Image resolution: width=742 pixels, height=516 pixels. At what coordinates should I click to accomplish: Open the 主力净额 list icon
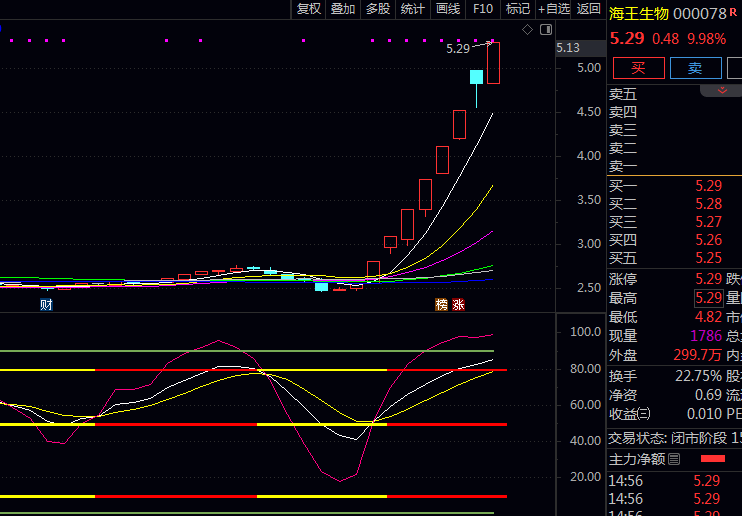pyautogui.click(x=674, y=459)
